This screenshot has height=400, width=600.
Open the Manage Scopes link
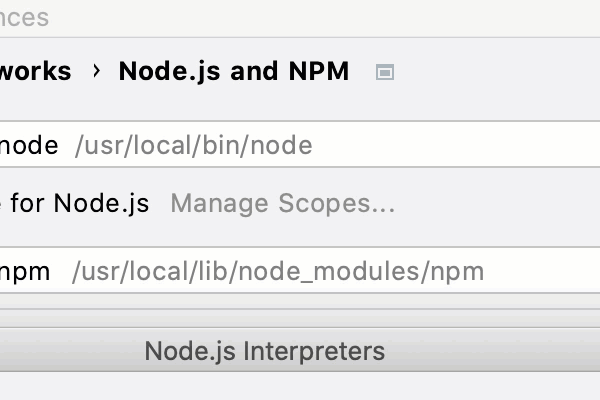coord(283,204)
